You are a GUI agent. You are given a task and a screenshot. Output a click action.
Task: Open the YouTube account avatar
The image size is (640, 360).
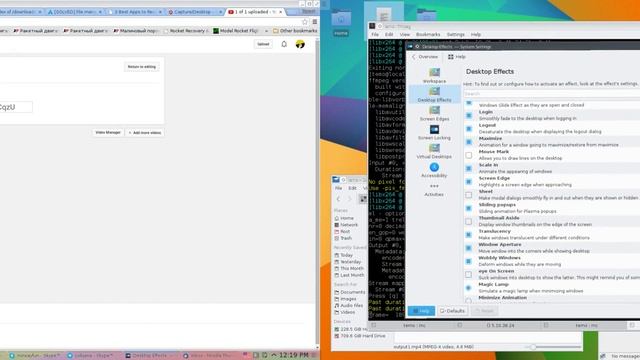(x=300, y=44)
